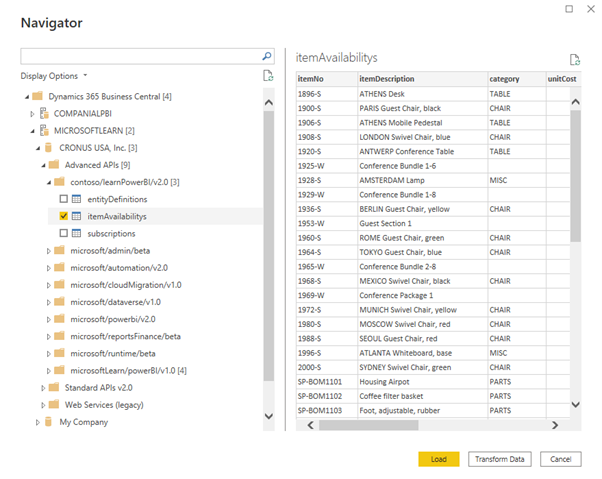The width and height of the screenshot is (602, 479).
Task: Click the Advanced APIs folder icon
Action: click(54, 165)
